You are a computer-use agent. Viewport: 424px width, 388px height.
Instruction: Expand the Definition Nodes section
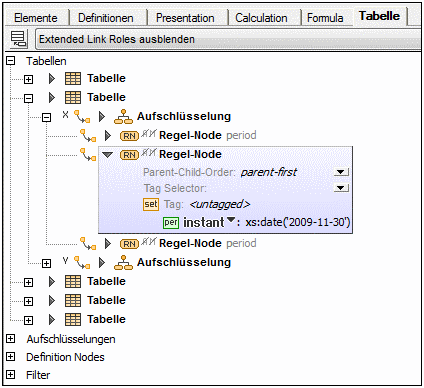[11, 357]
